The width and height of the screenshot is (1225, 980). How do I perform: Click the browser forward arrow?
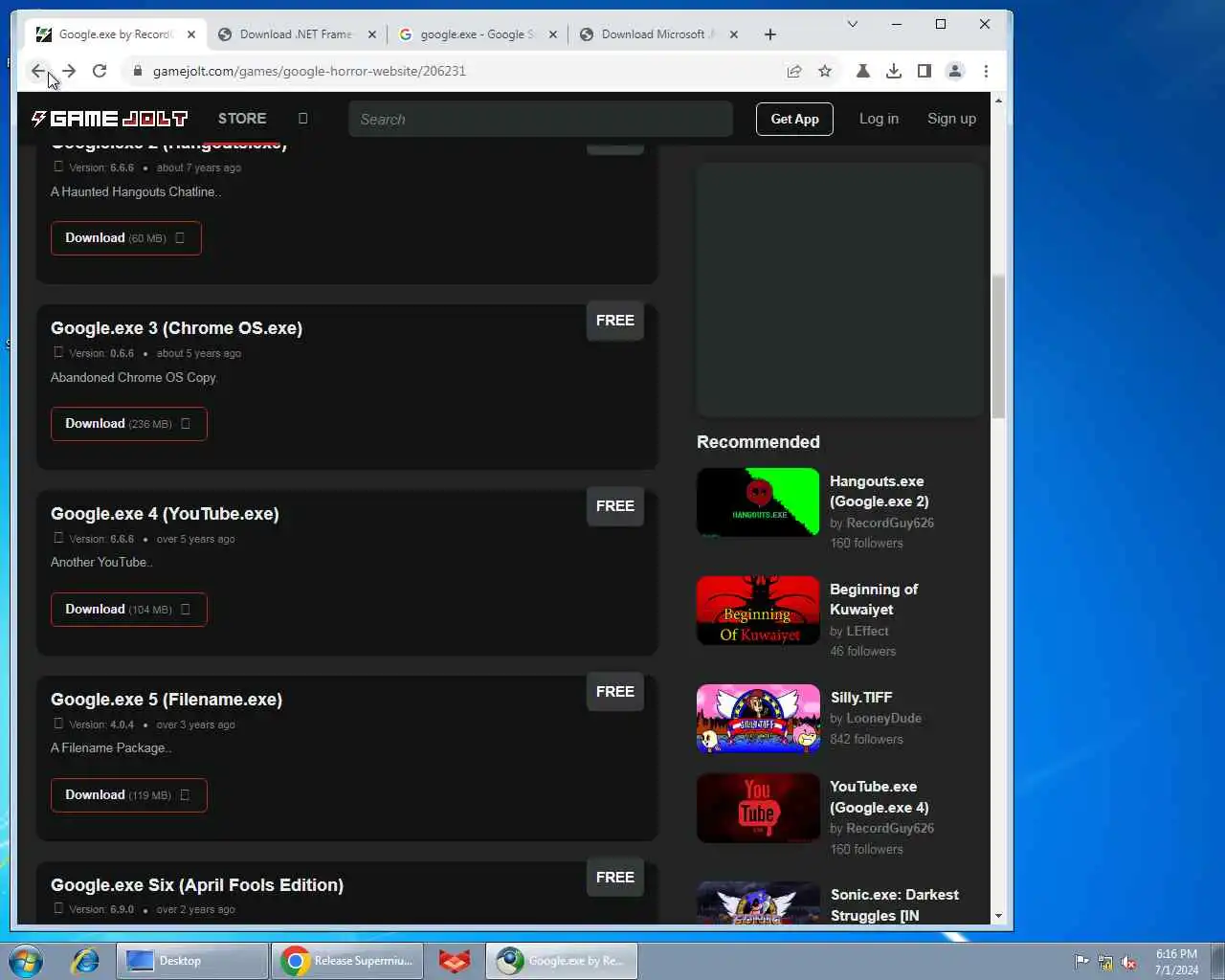(69, 71)
